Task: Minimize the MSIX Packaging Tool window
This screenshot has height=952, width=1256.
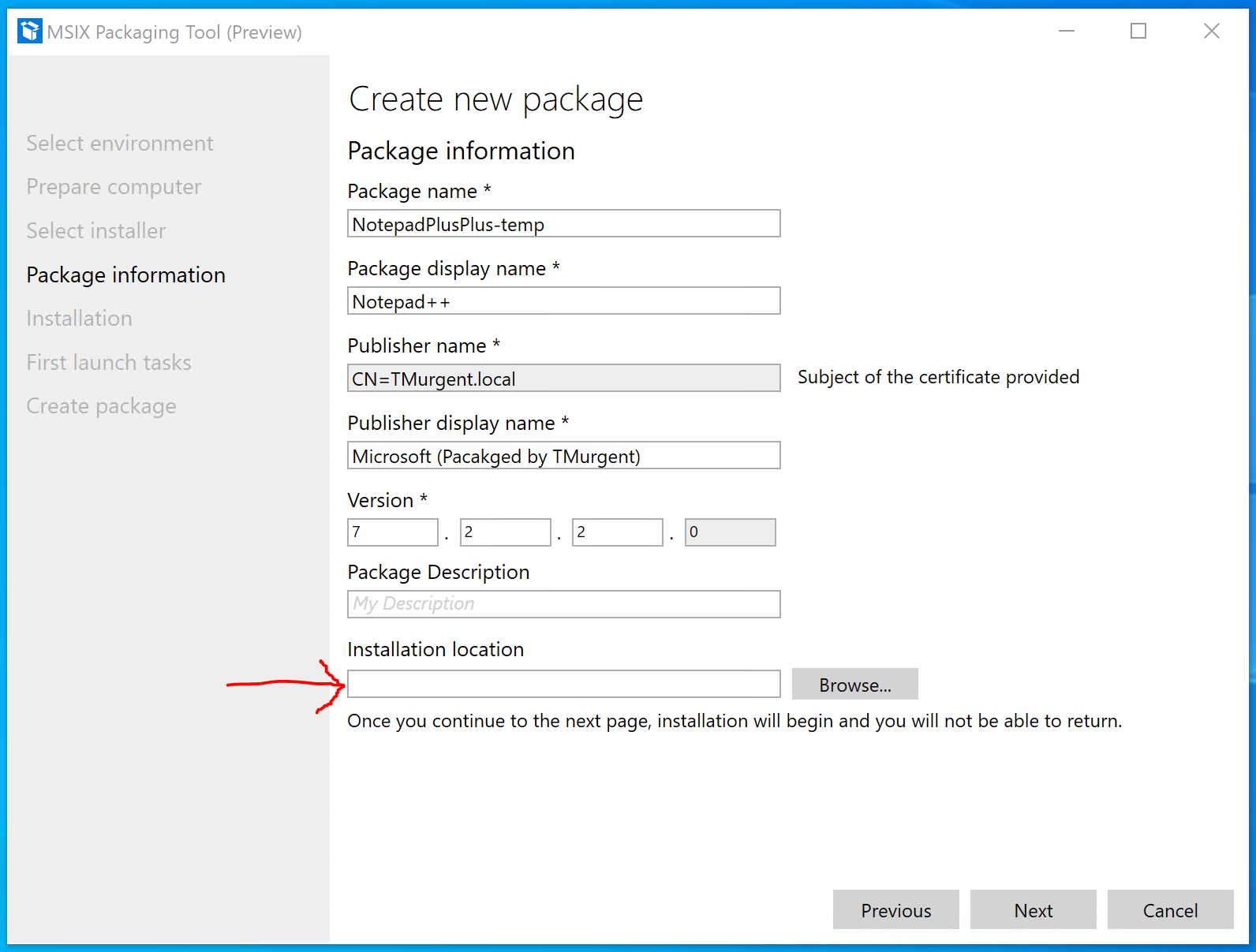Action: click(x=1067, y=31)
